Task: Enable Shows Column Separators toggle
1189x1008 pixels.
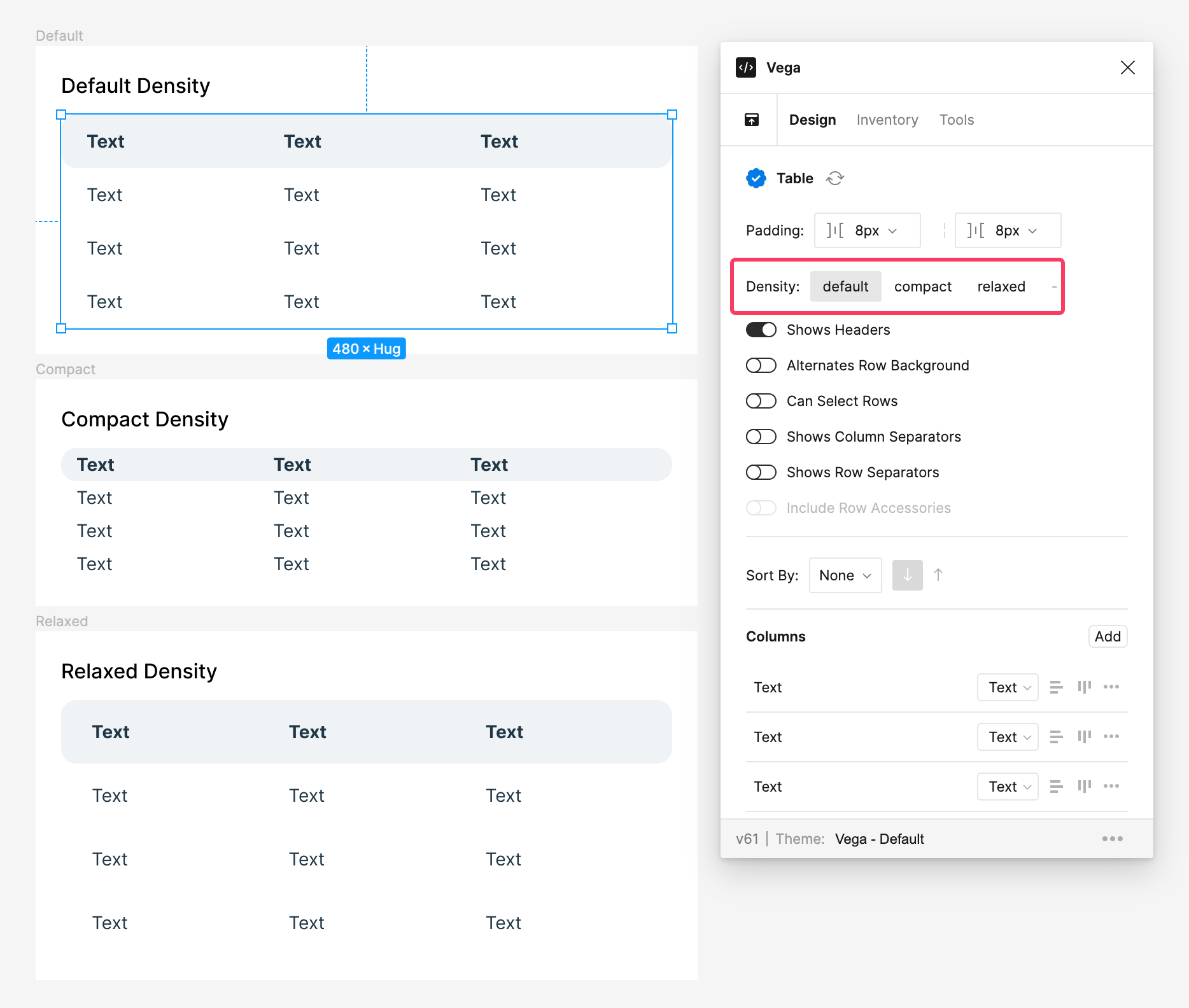Action: (x=761, y=437)
